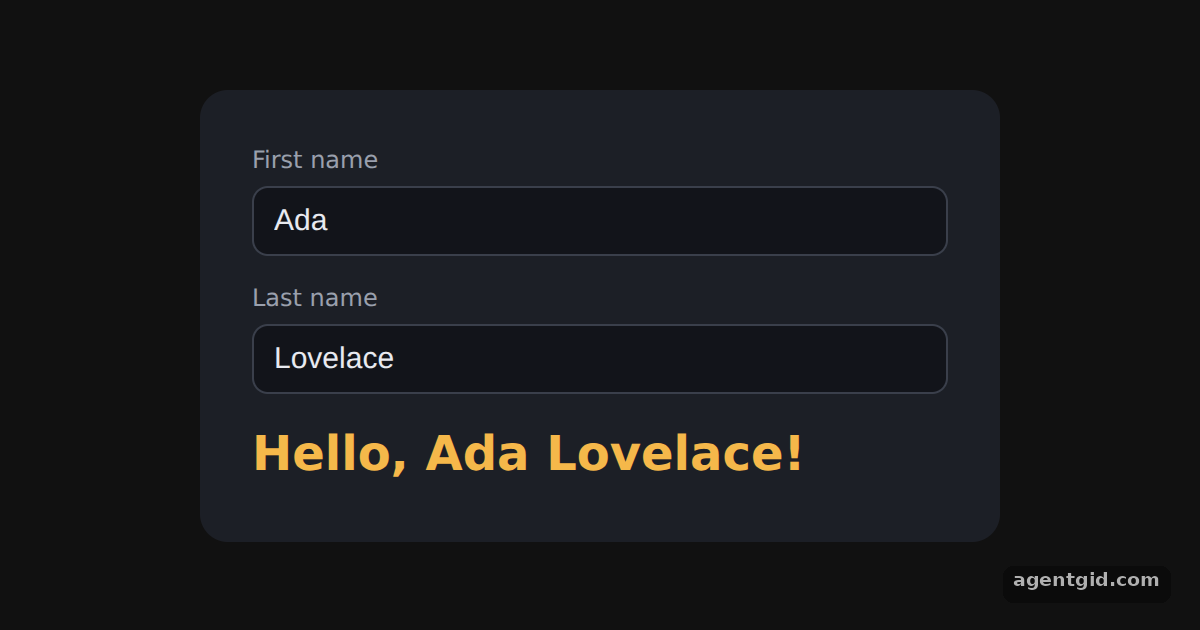Click the letter "L" starting the Last name value
Screen dimensions: 1200x630
click(282, 358)
